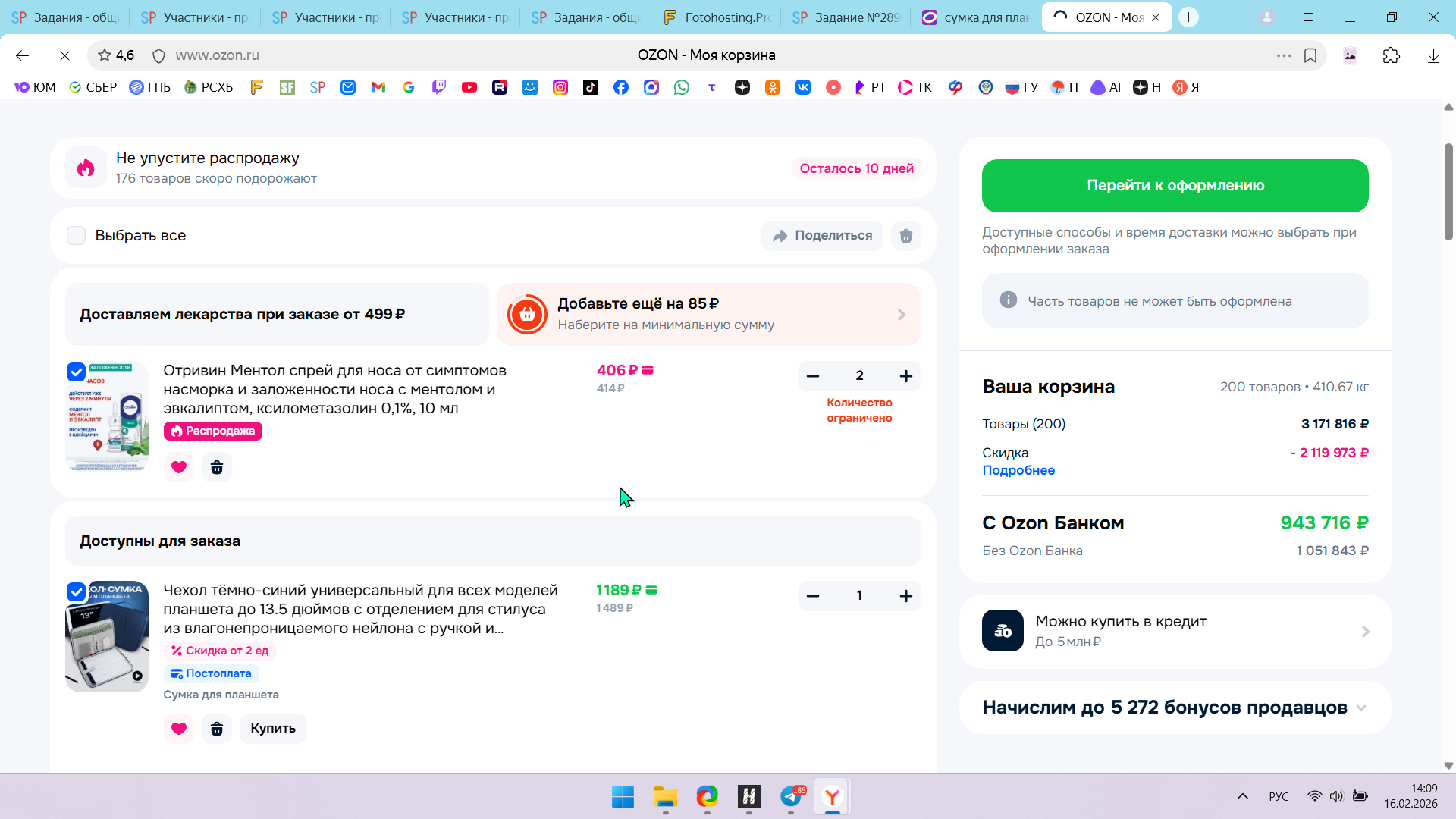Open the Добавьте ещё на 85 ₽ banner
Screen dimensions: 1456x819
pyautogui.click(x=708, y=314)
